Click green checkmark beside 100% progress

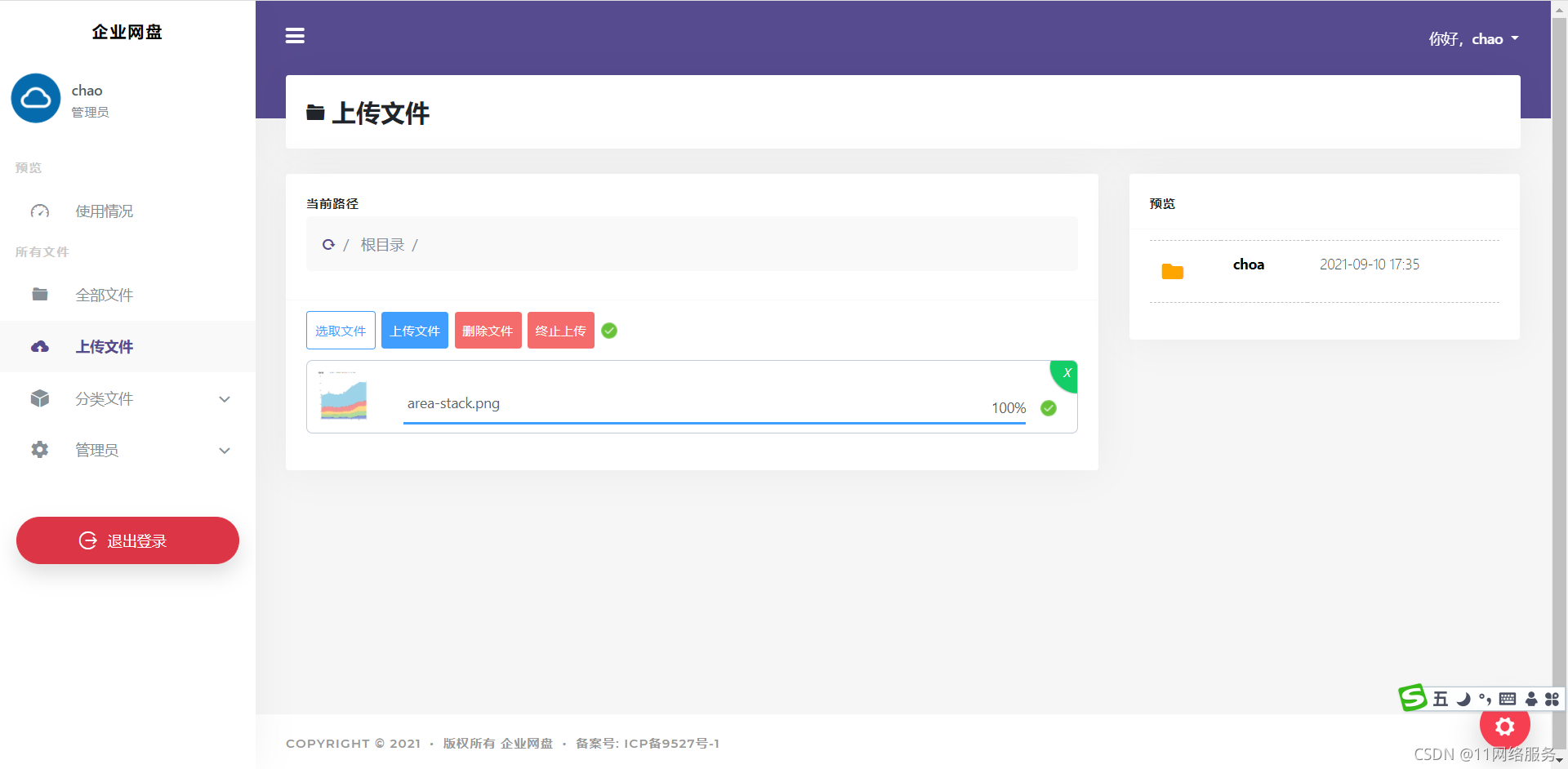click(x=1049, y=408)
